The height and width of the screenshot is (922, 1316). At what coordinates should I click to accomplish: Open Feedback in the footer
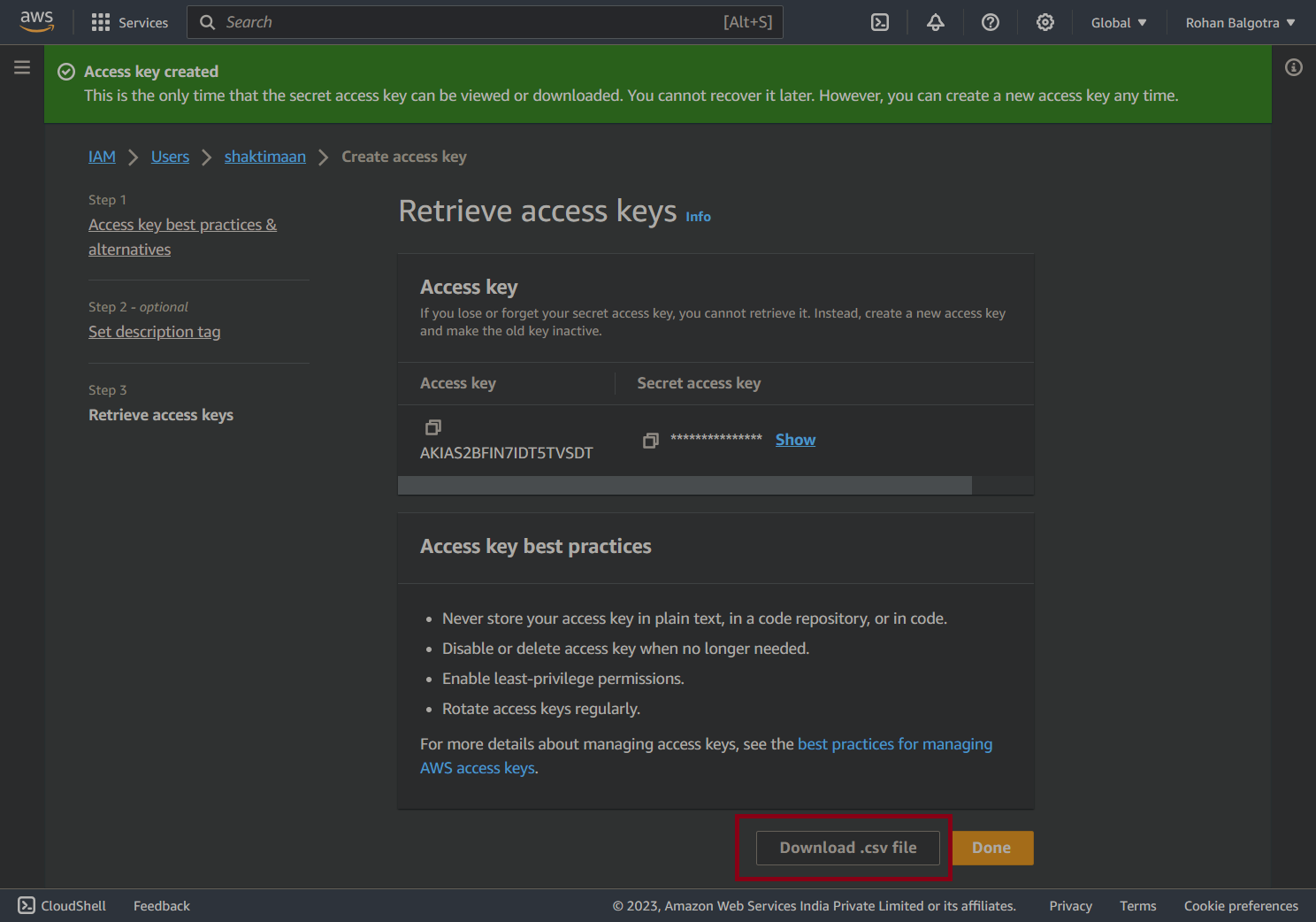click(162, 906)
